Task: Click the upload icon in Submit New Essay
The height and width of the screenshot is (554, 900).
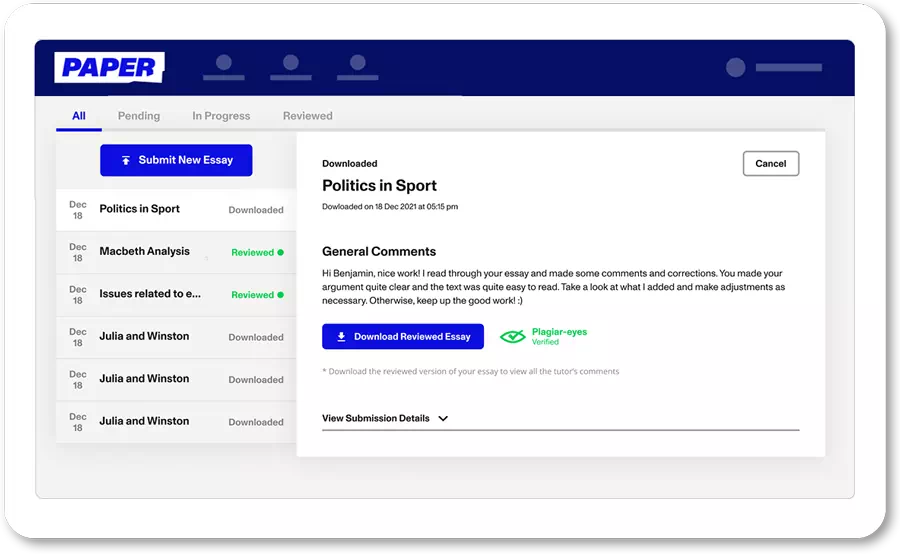Action: point(126,160)
